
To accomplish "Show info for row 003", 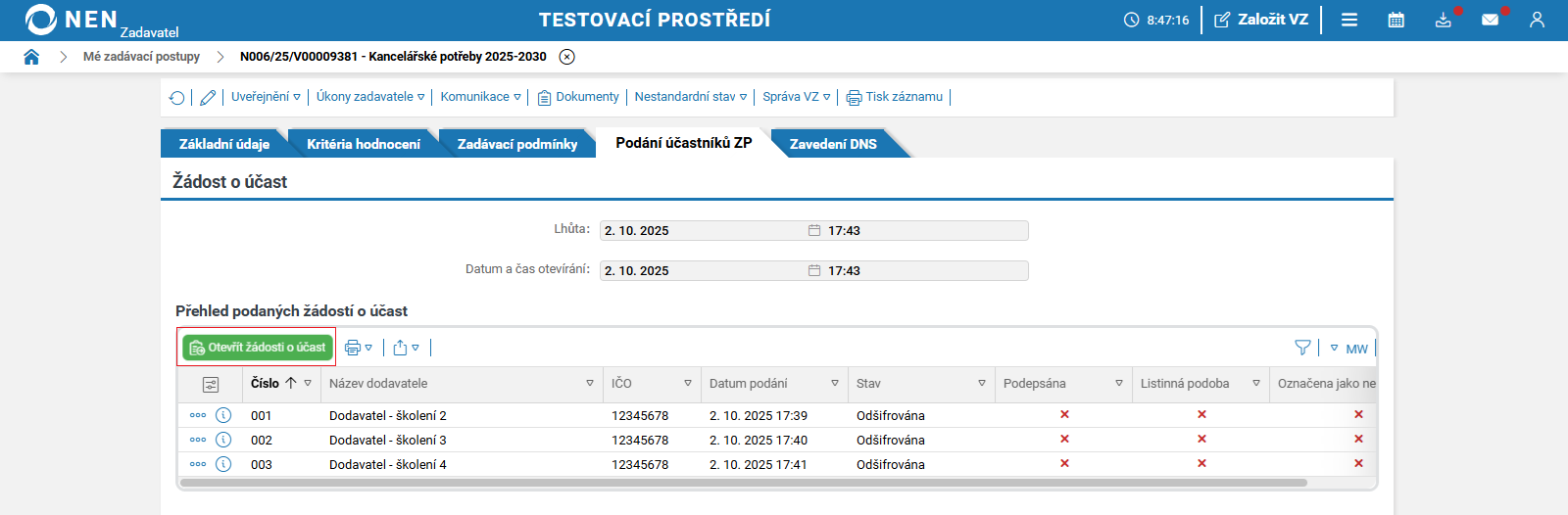I will pyautogui.click(x=223, y=464).
